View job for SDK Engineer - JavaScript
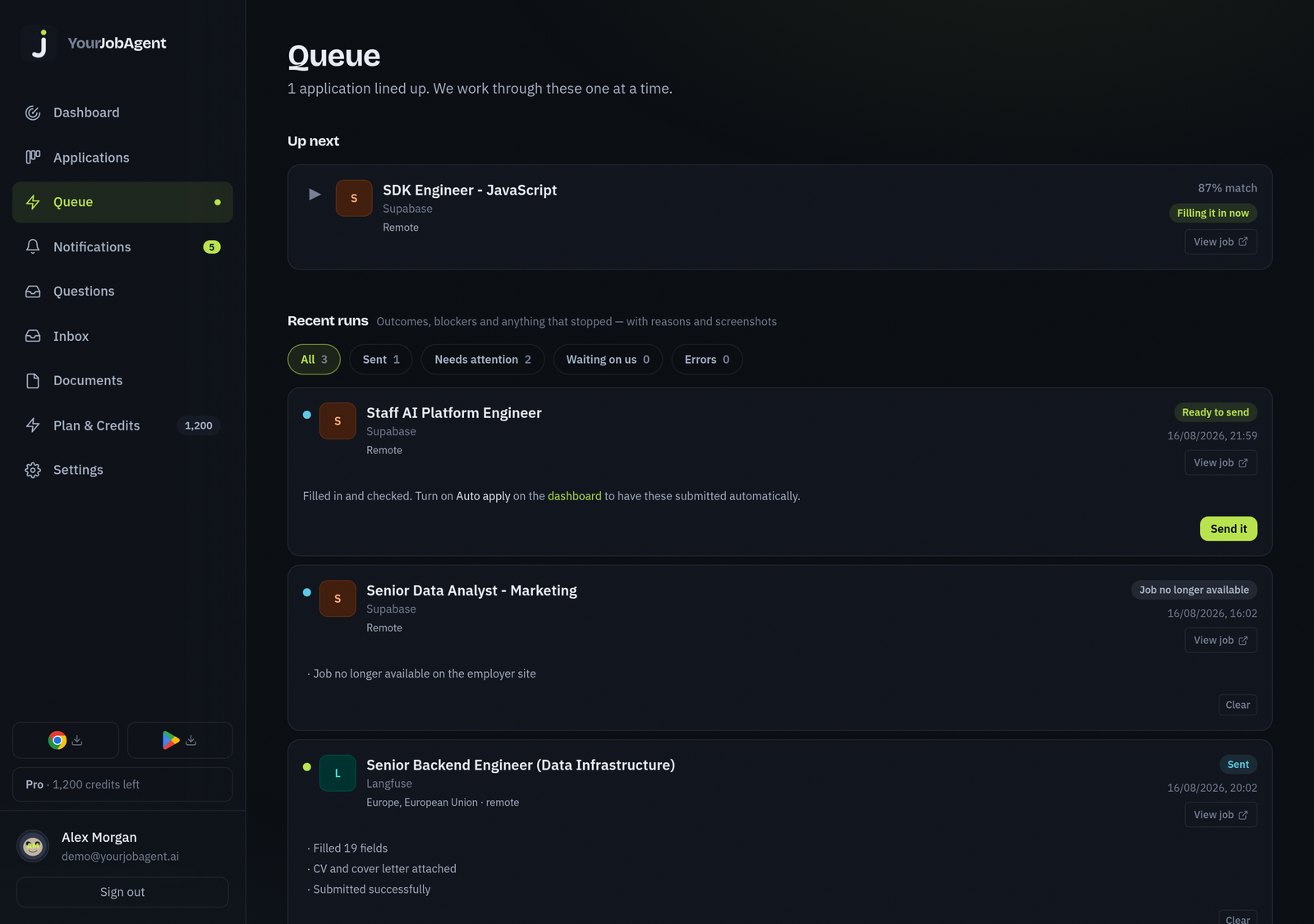Screen dimensions: 1314x924 1220,241
